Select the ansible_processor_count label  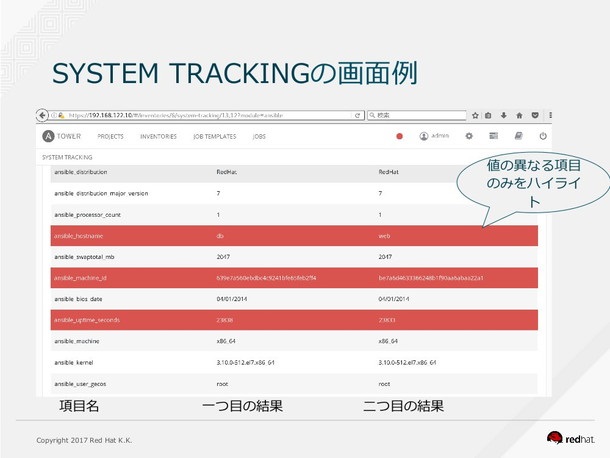click(88, 215)
